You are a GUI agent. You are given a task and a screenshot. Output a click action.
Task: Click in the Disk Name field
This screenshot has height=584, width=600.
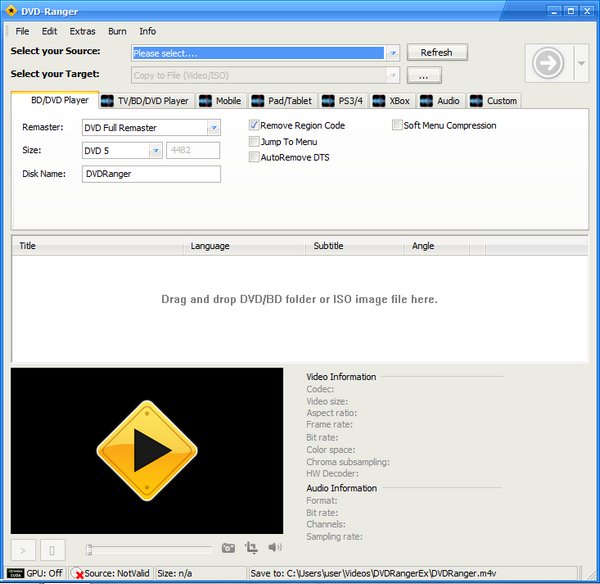pyautogui.click(x=151, y=174)
